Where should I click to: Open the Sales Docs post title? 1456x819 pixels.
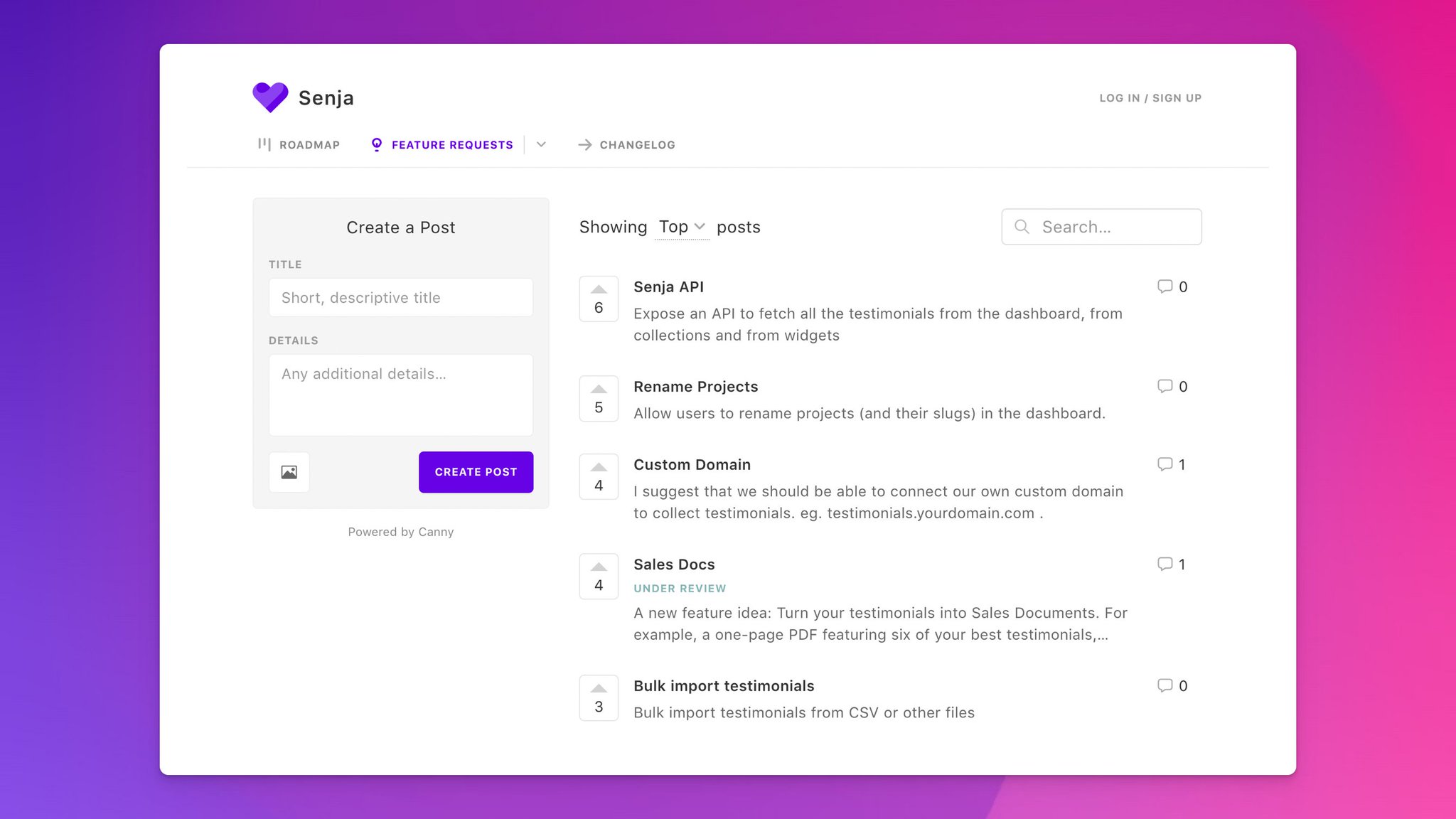click(674, 564)
